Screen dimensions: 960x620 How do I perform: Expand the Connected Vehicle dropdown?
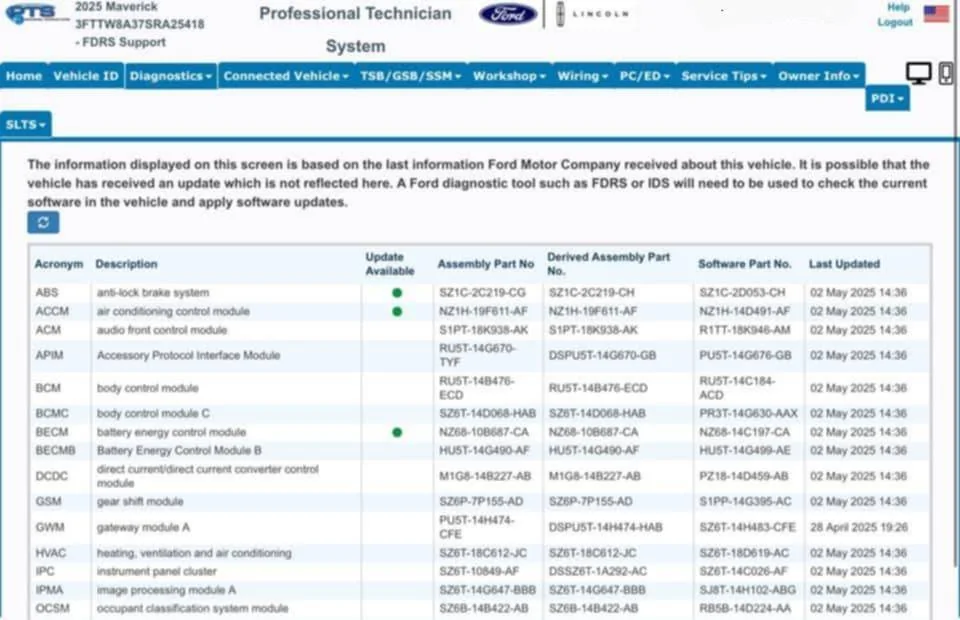(286, 76)
